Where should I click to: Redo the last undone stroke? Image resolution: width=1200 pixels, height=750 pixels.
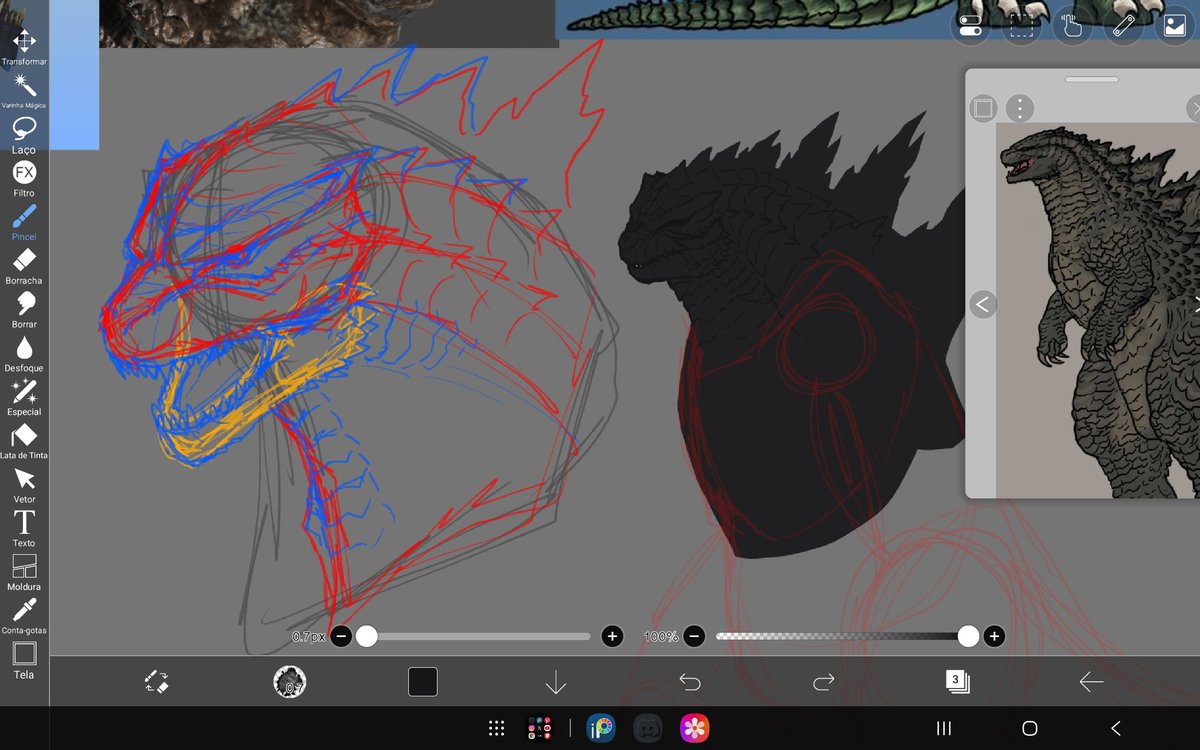(823, 682)
